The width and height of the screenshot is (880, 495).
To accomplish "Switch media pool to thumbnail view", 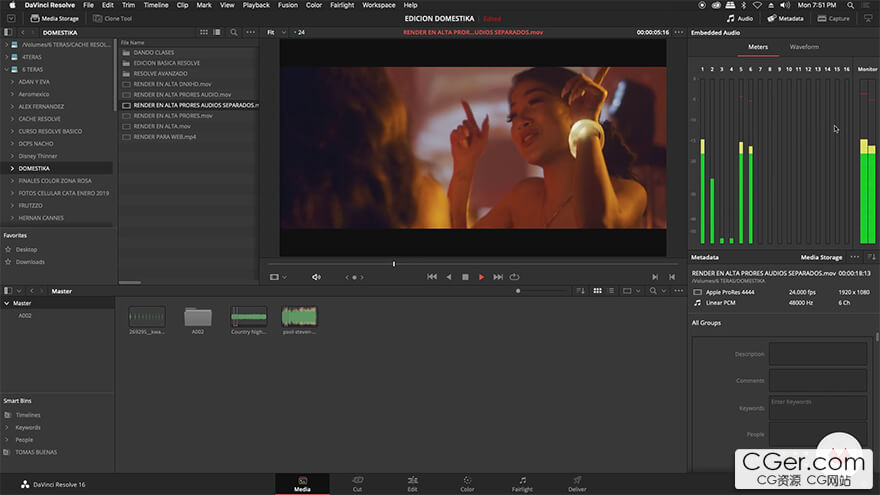I will [597, 291].
